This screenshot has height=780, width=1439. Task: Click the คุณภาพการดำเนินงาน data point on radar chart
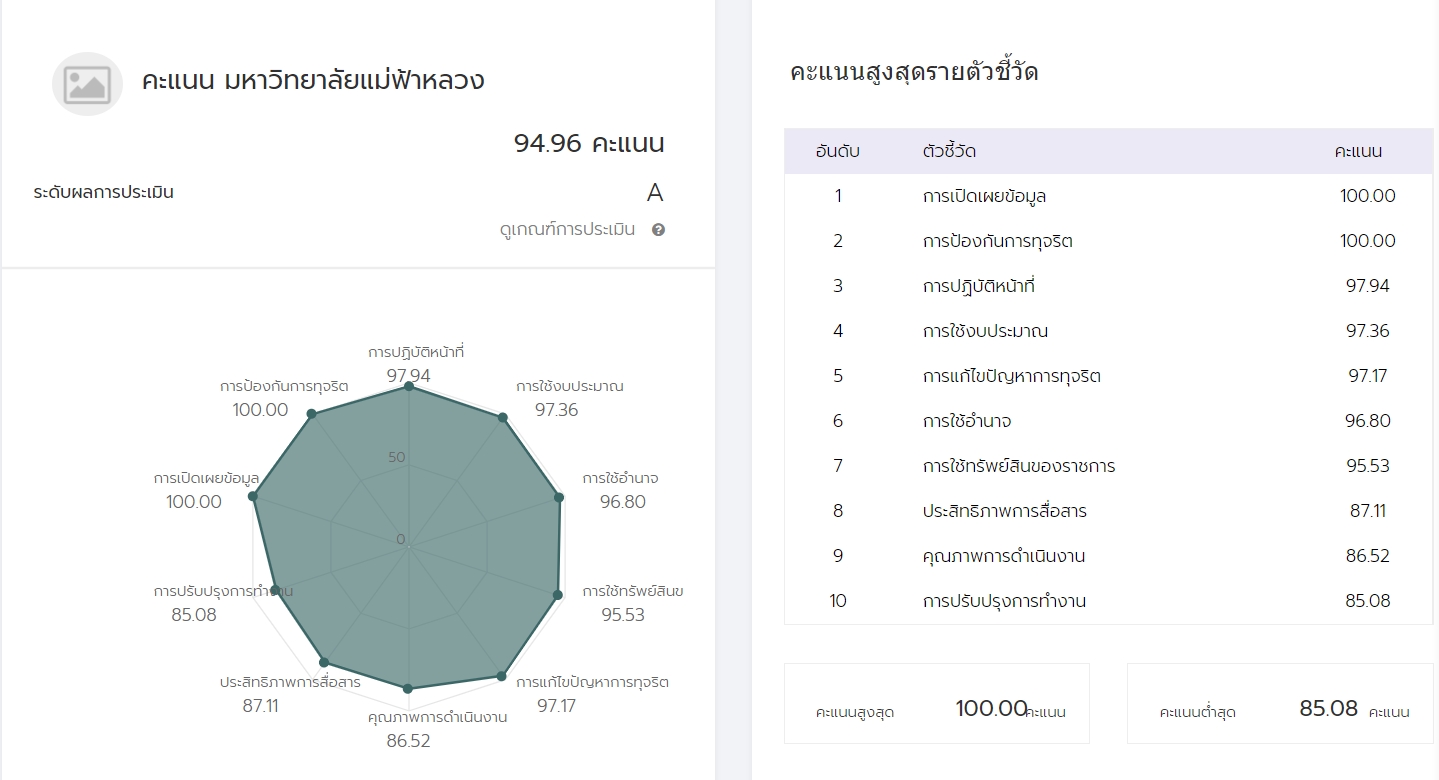click(x=407, y=688)
